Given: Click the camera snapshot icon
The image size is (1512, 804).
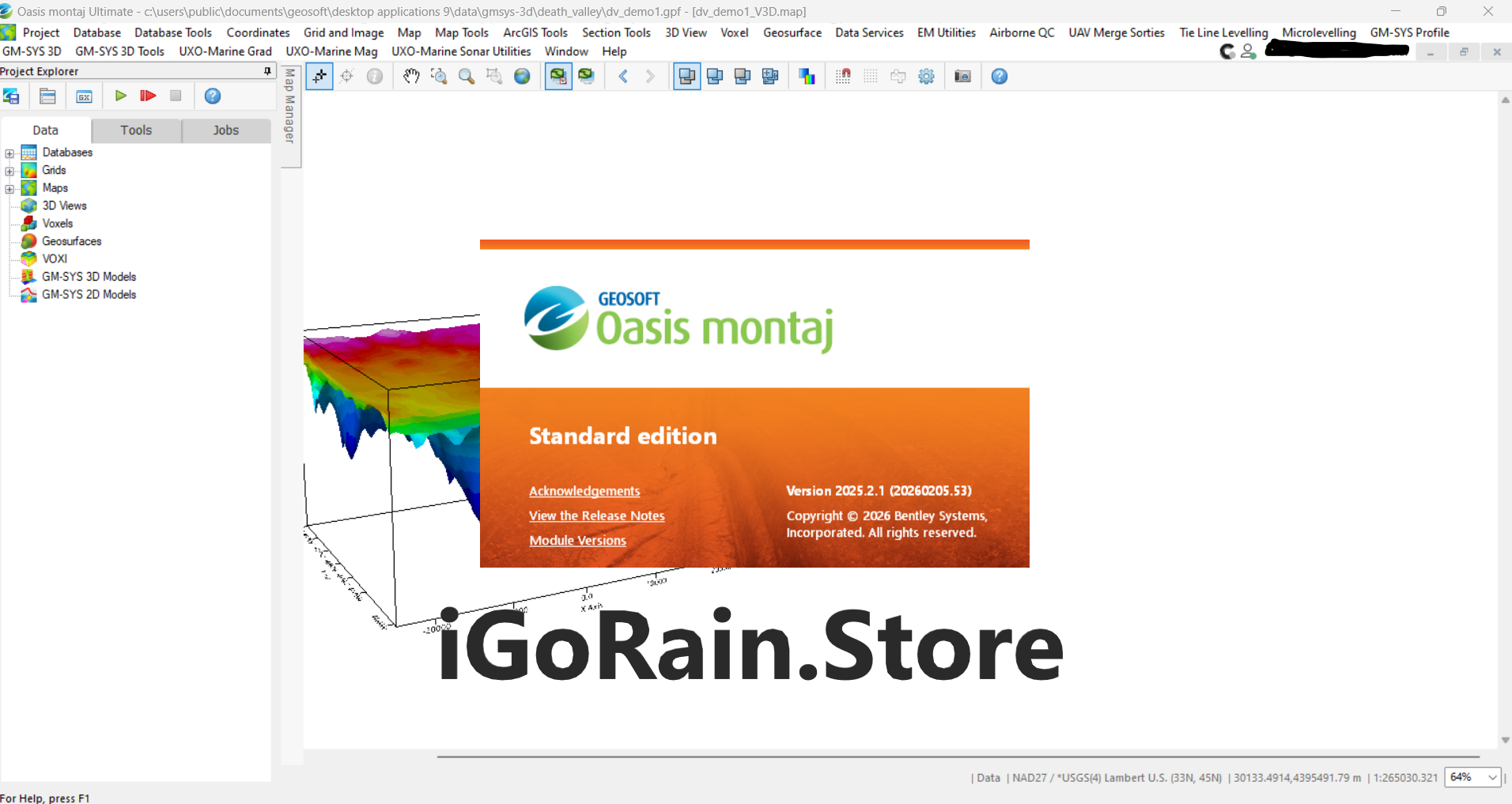Looking at the screenshot, I should pyautogui.click(x=962, y=77).
